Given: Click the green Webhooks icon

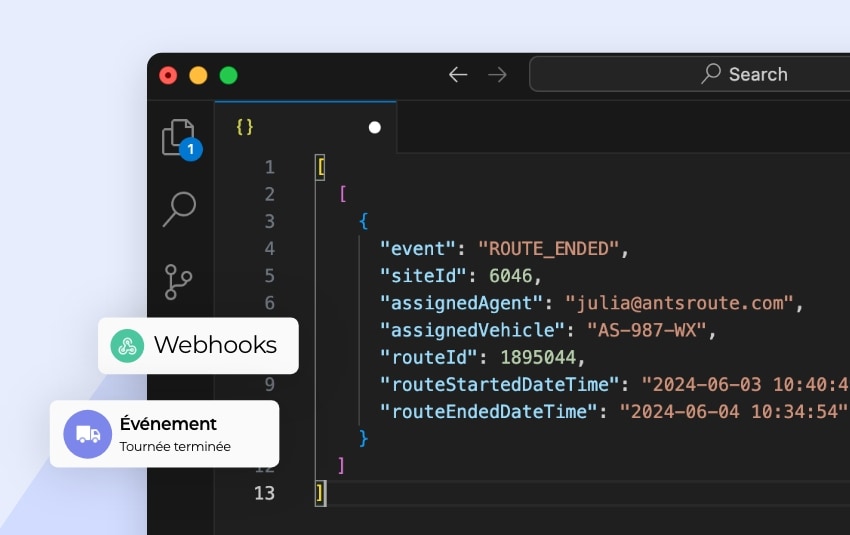Looking at the screenshot, I should (127, 346).
